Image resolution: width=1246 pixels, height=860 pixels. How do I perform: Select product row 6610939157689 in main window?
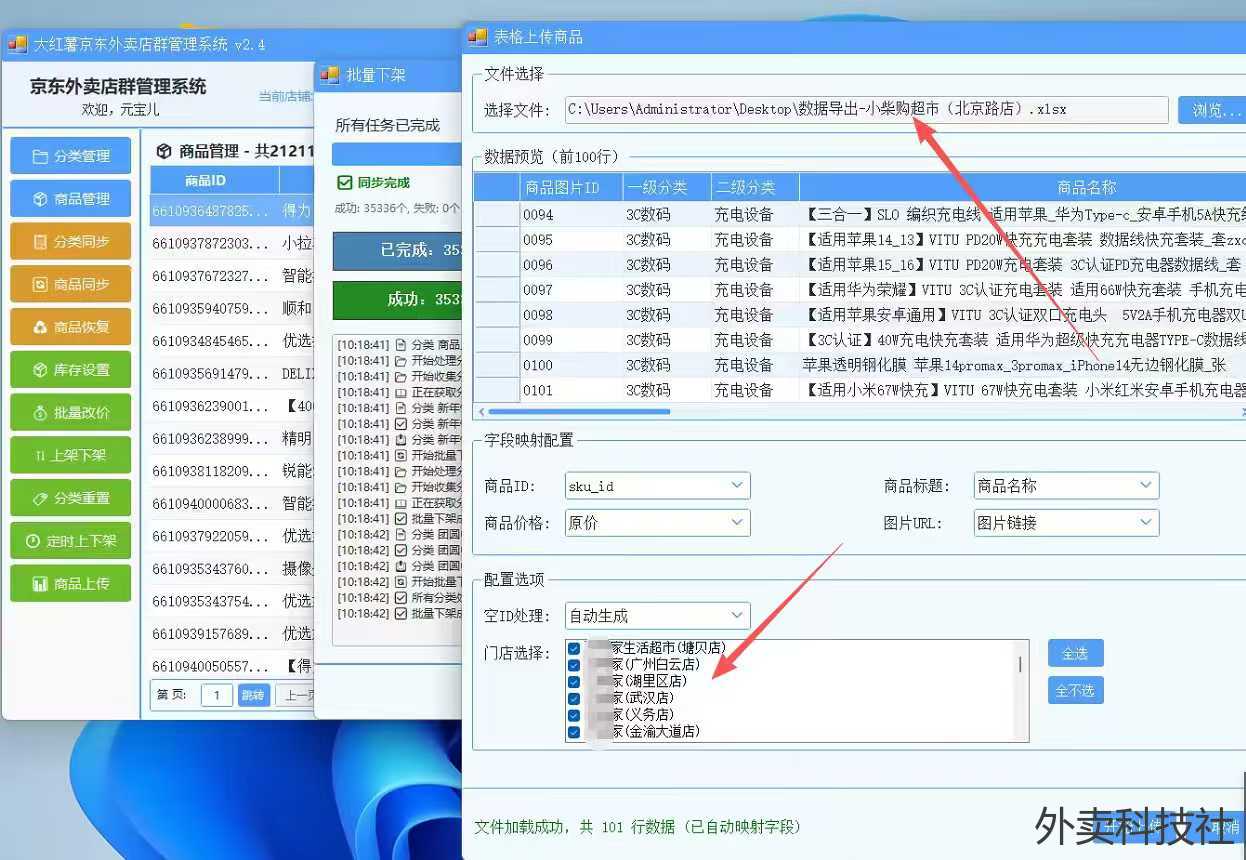232,634
